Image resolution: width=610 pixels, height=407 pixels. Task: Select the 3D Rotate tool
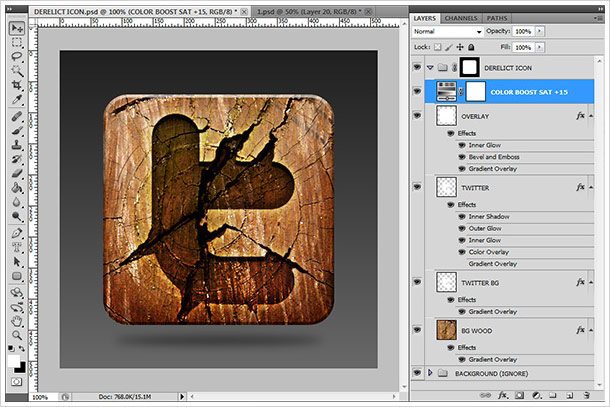16,293
